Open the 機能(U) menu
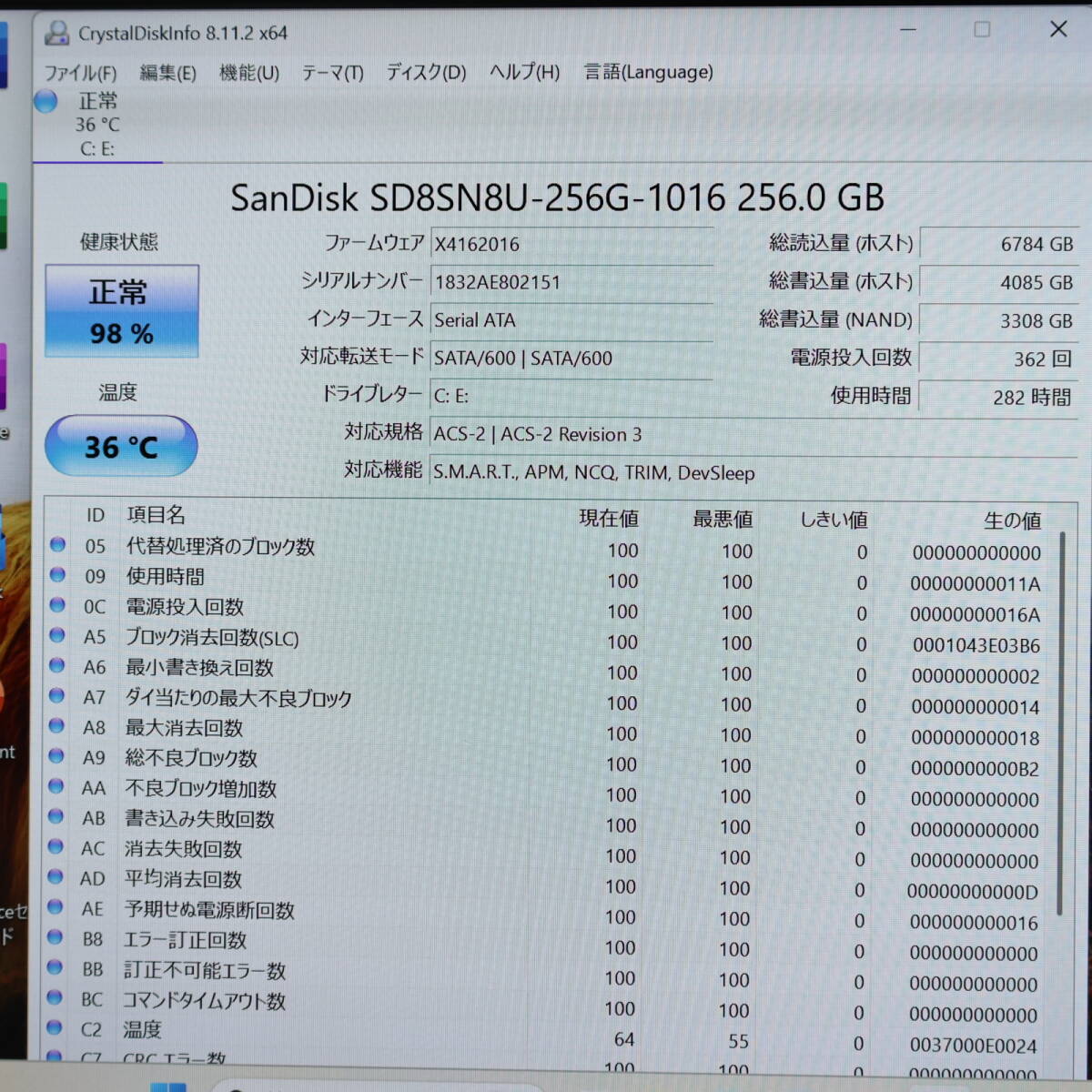 pyautogui.click(x=249, y=73)
